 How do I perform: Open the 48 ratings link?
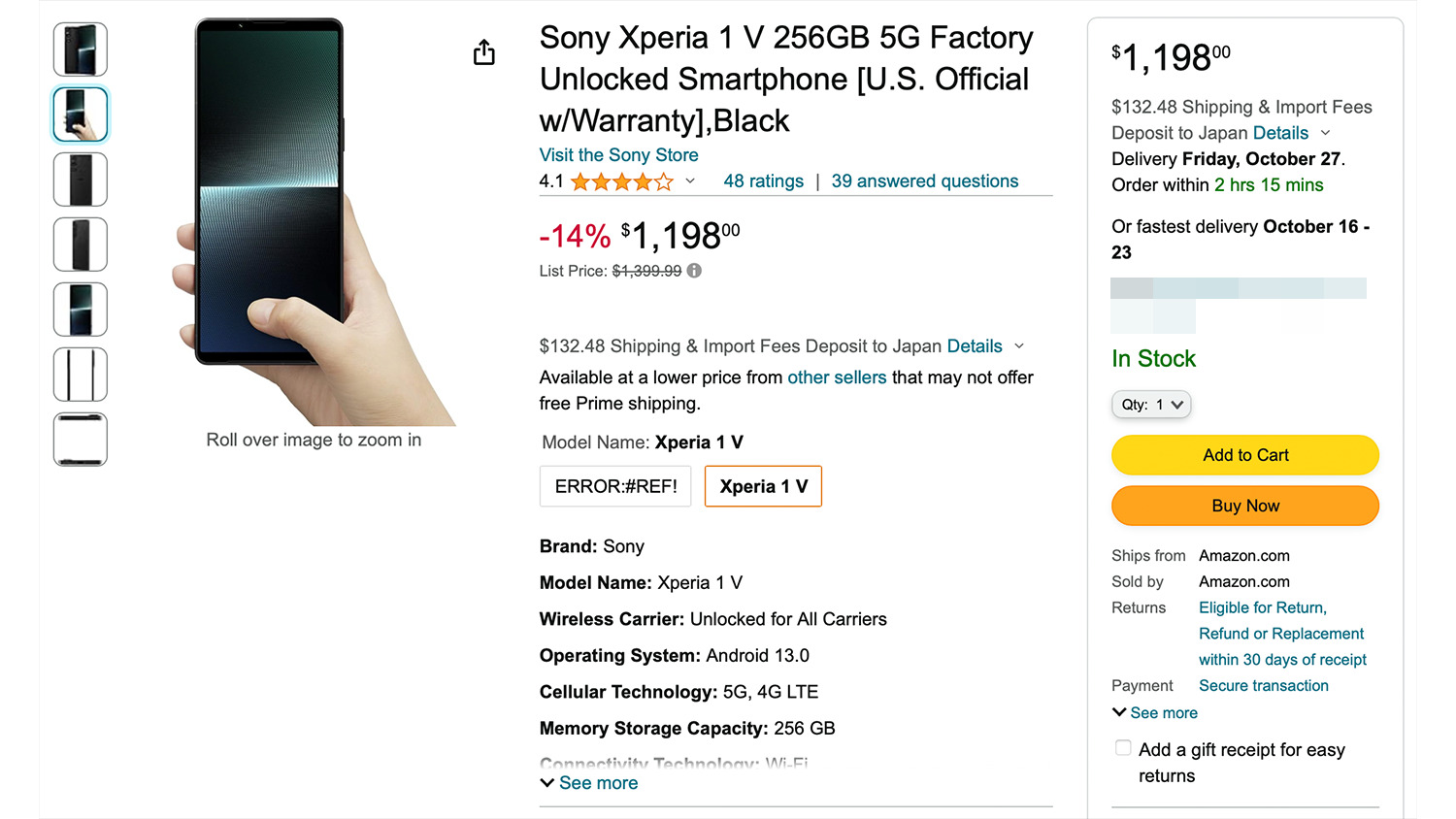pyautogui.click(x=763, y=181)
